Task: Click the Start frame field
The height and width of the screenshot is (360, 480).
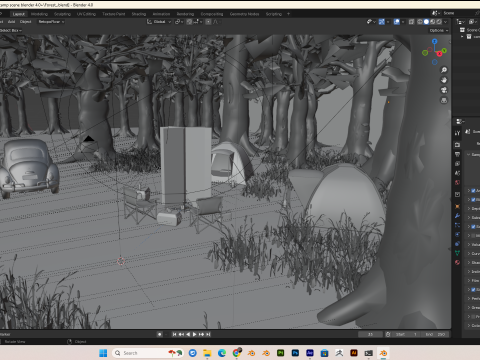Action: coord(406,334)
